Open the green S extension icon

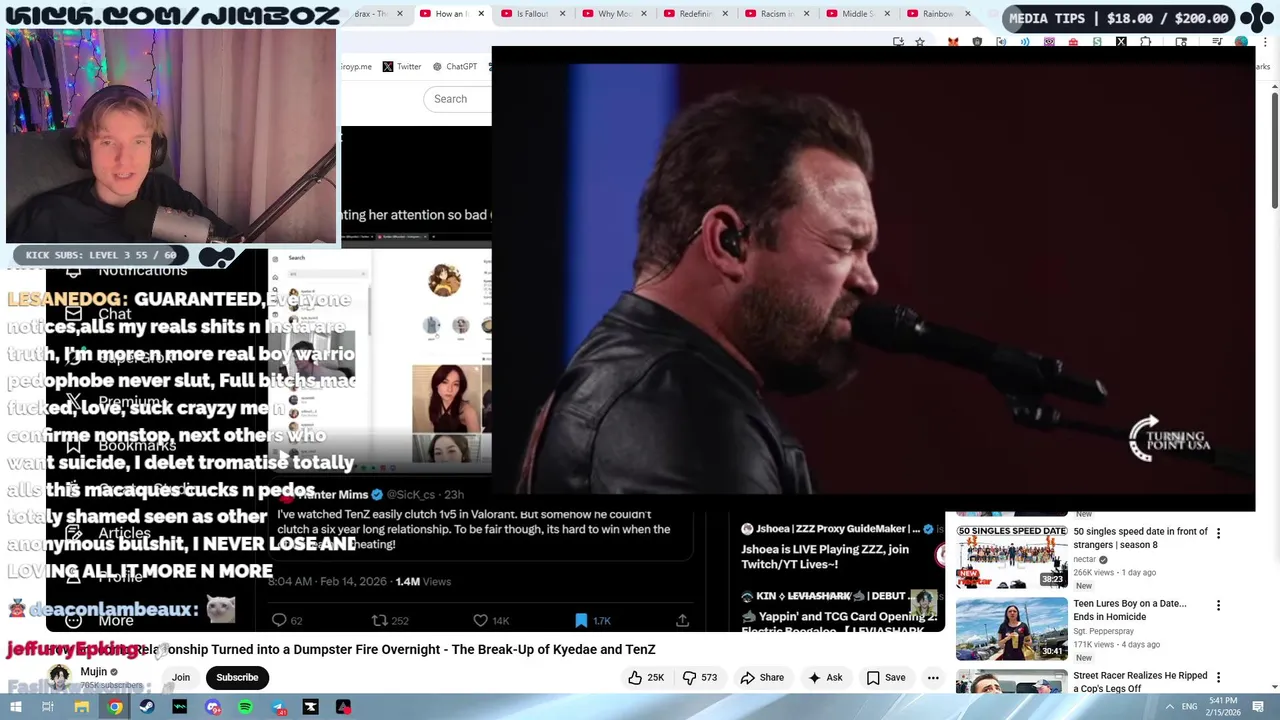(1097, 42)
